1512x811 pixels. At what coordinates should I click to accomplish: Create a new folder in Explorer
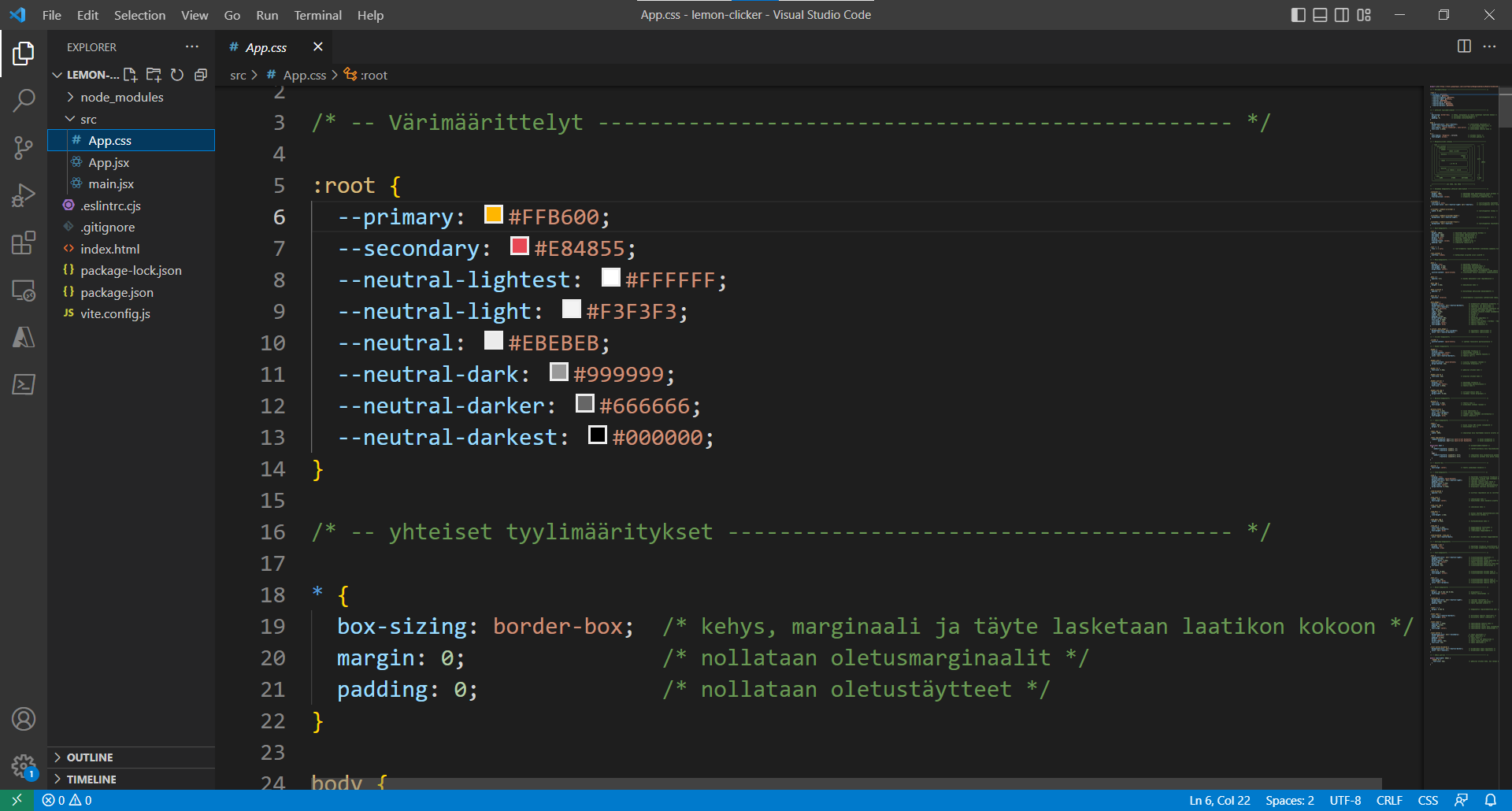point(154,75)
